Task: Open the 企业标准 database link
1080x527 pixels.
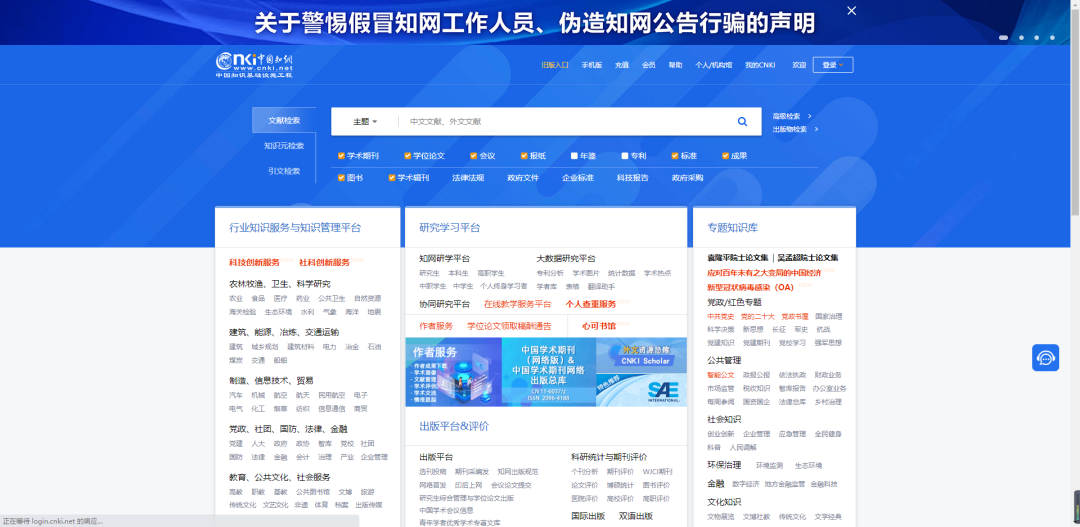Action: 578,178
